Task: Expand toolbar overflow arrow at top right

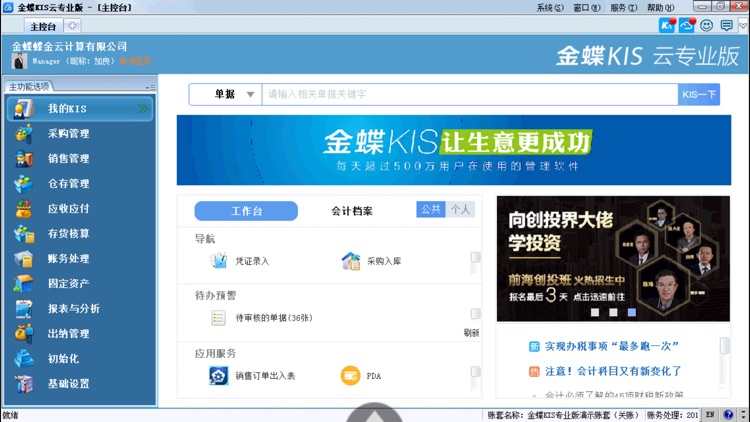Action: click(x=743, y=25)
